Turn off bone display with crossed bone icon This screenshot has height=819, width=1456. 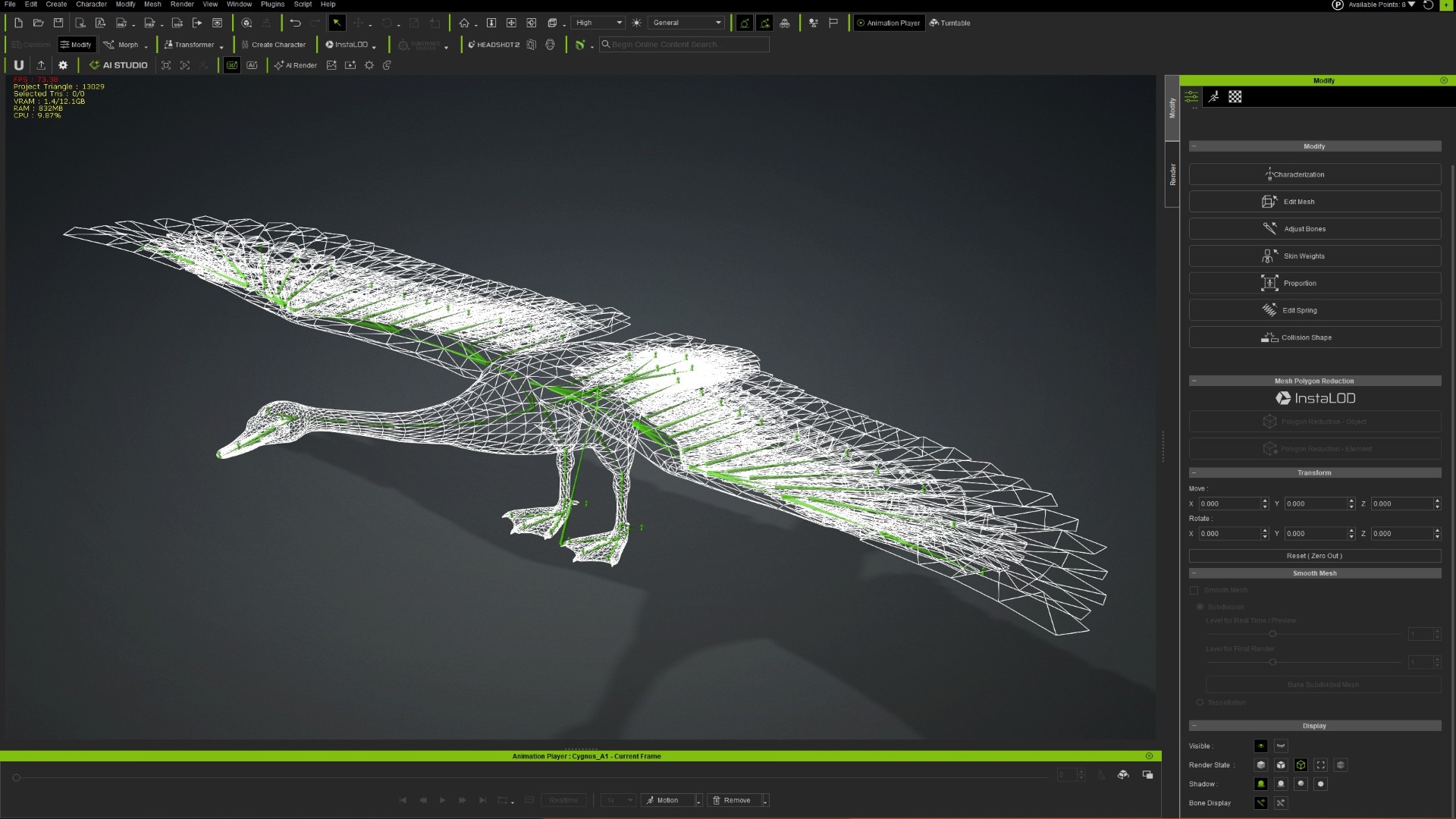point(1281,803)
